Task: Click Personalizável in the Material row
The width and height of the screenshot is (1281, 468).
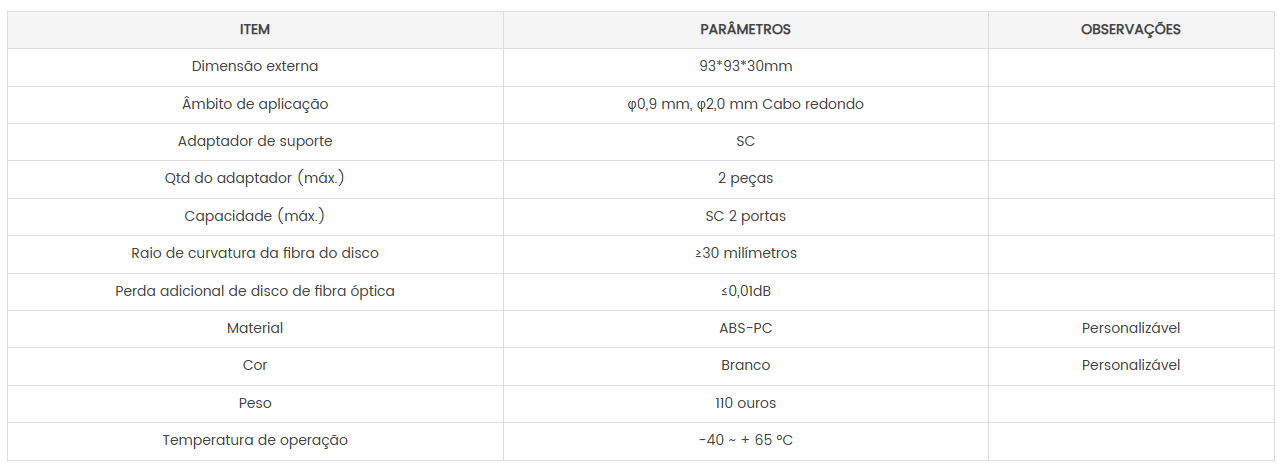Action: click(1130, 328)
